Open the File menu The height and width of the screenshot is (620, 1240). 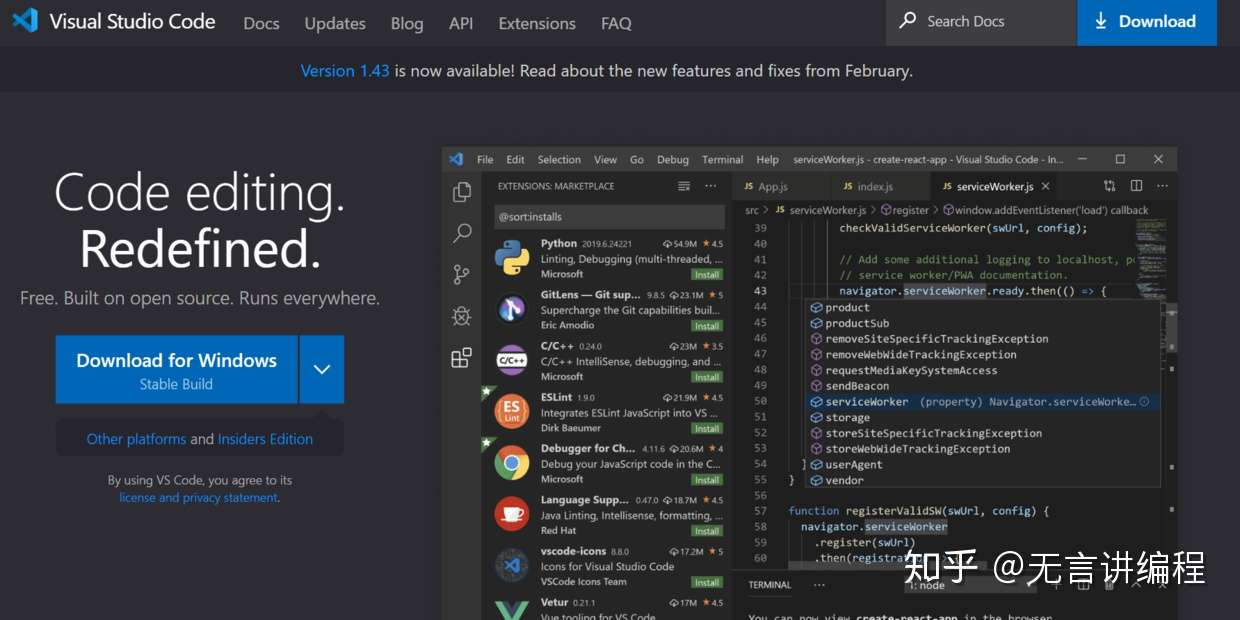[485, 159]
